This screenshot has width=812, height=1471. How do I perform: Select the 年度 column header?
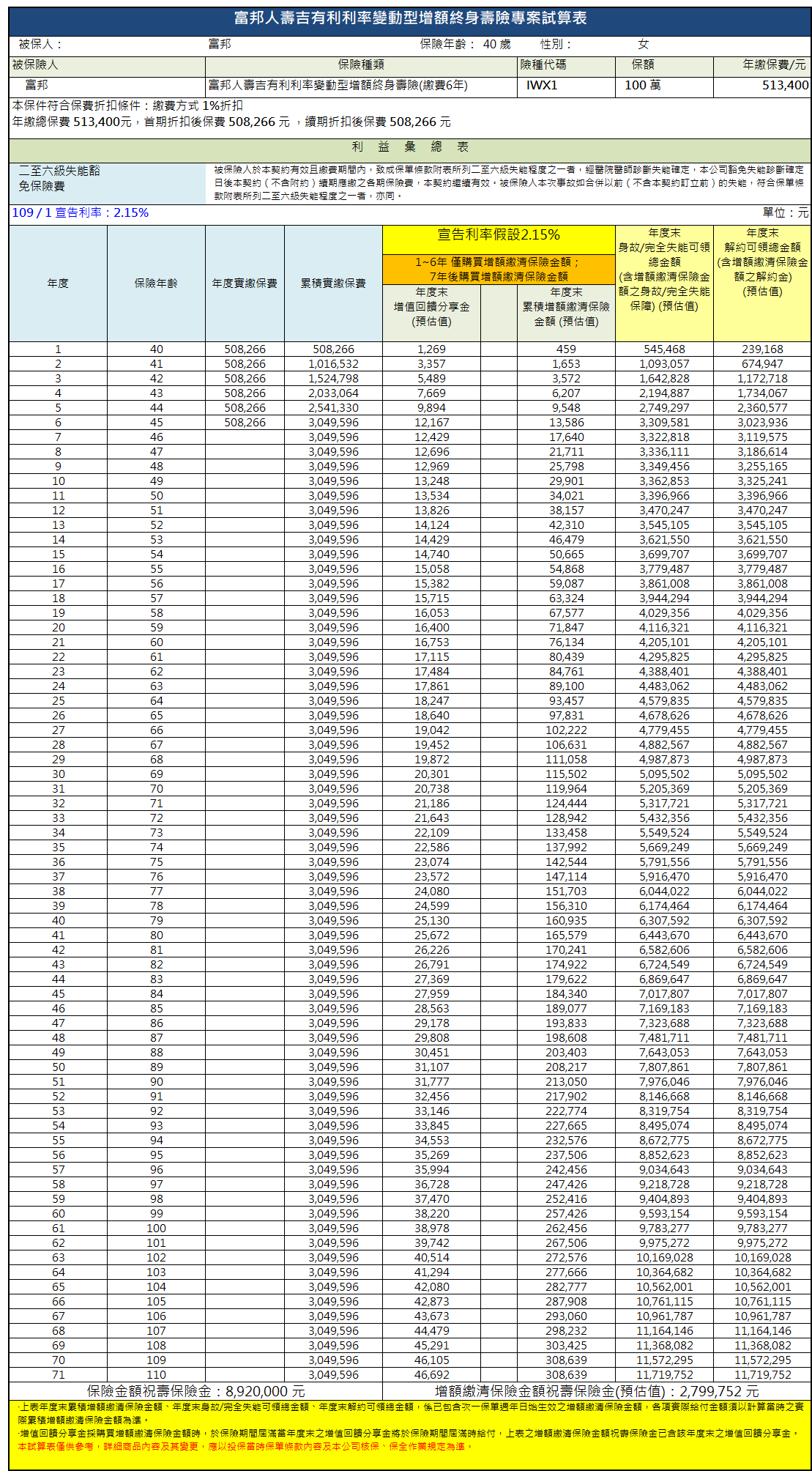[58, 284]
